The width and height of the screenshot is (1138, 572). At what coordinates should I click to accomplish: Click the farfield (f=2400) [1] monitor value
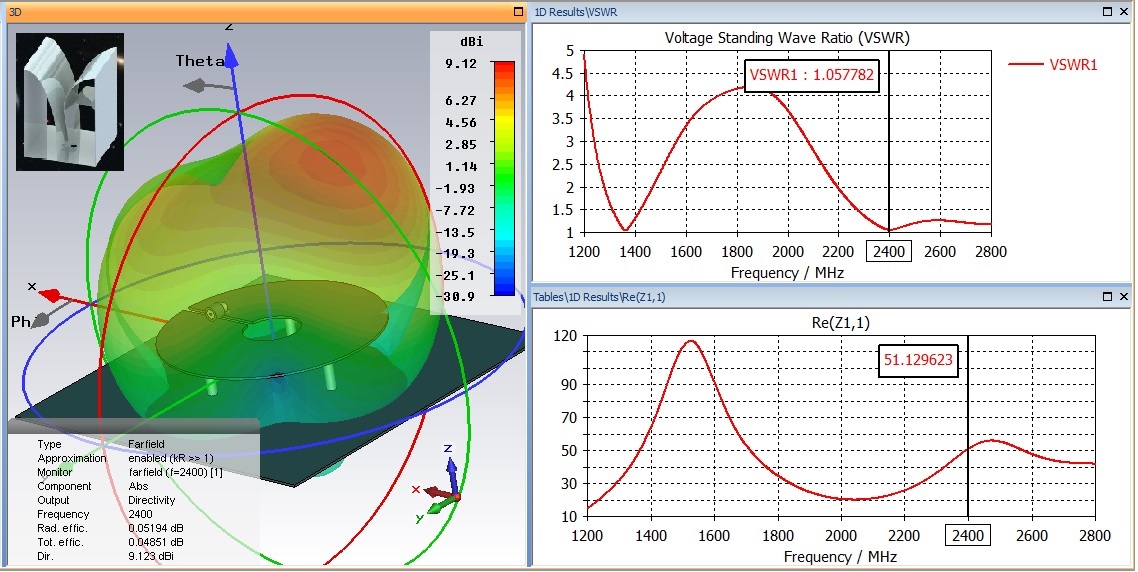[x=175, y=472]
